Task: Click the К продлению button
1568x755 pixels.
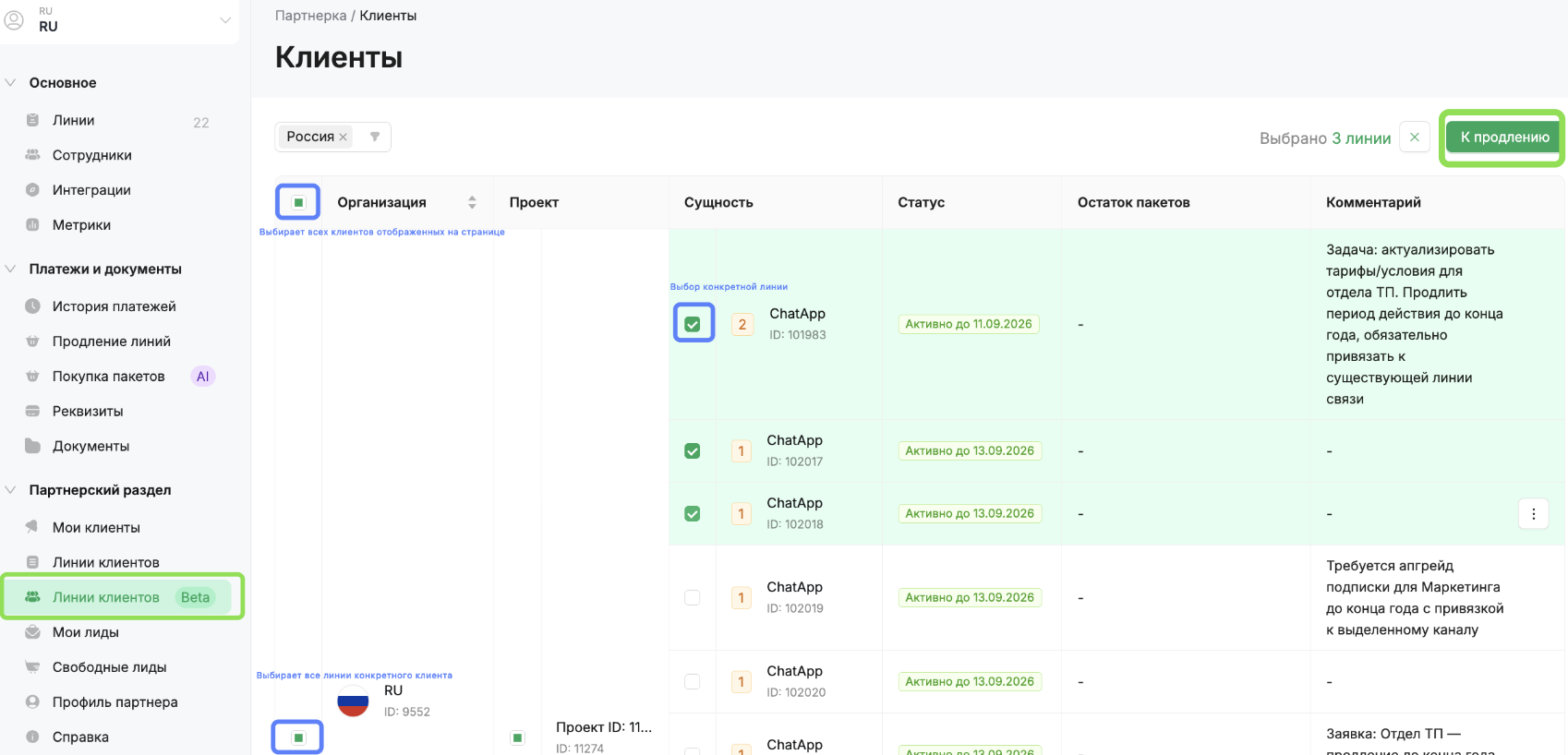Action: coord(1503,138)
